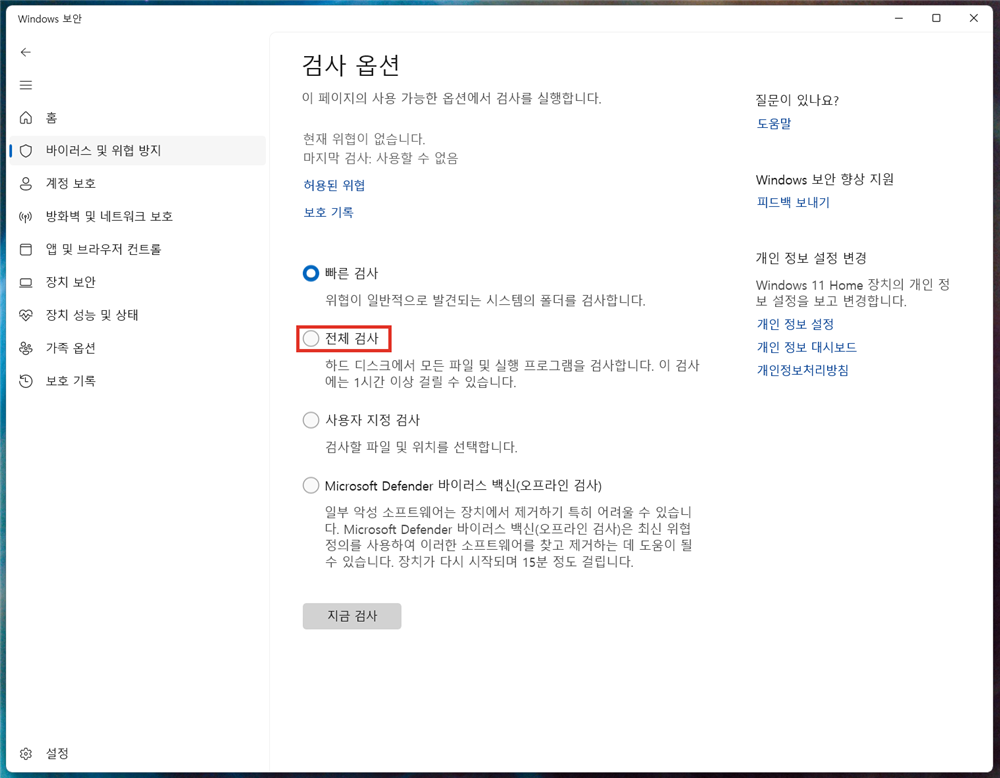Open the 보호 기록 link under scan status
The width and height of the screenshot is (1000, 778).
[328, 212]
